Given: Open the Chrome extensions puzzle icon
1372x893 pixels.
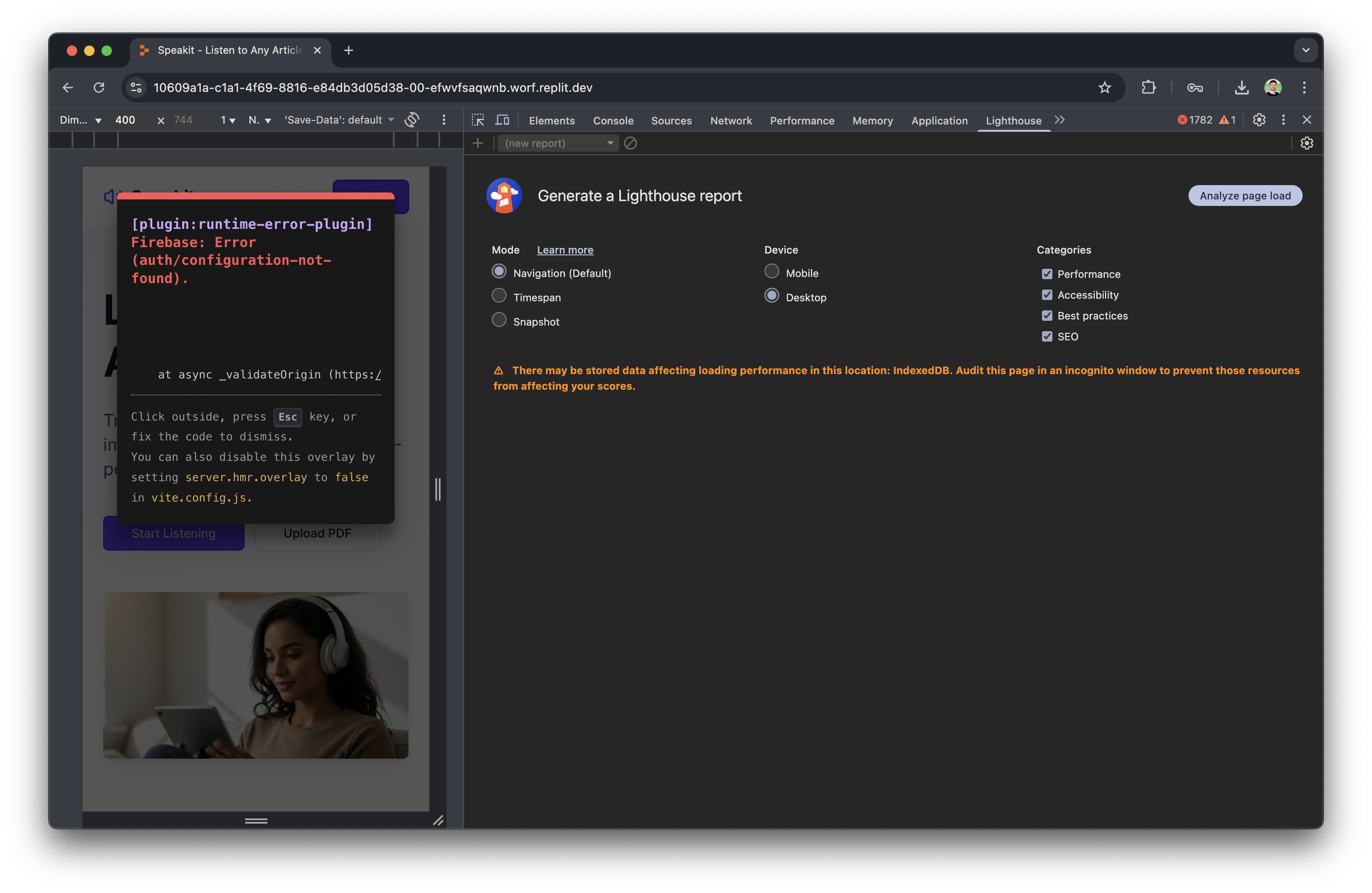Looking at the screenshot, I should click(x=1148, y=88).
